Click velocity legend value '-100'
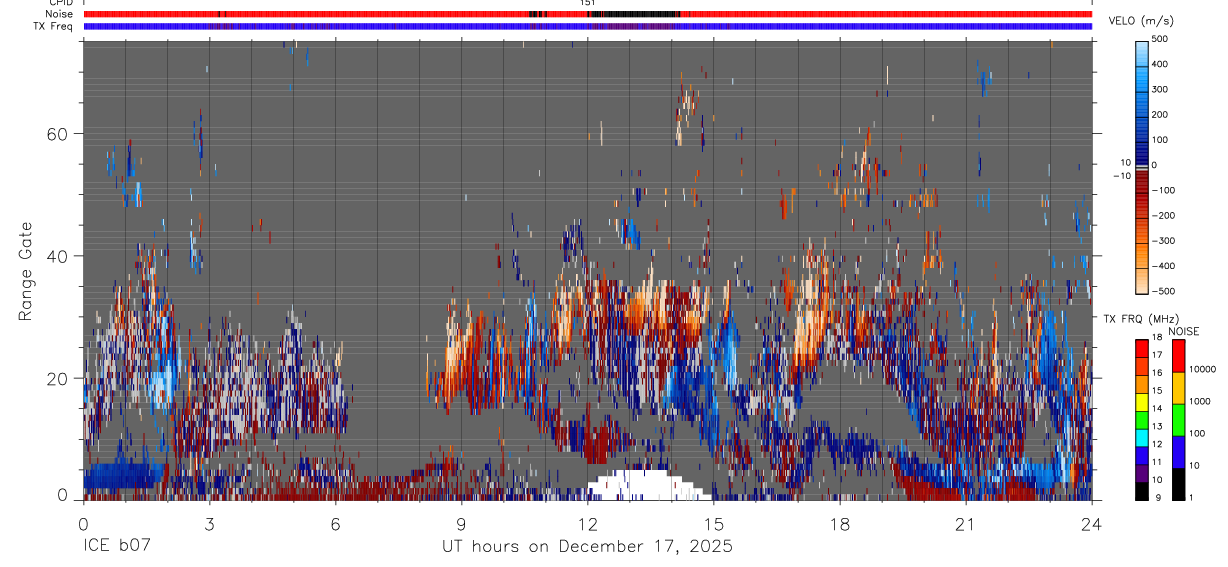The height and width of the screenshot is (567, 1228). pyautogui.click(x=1166, y=190)
